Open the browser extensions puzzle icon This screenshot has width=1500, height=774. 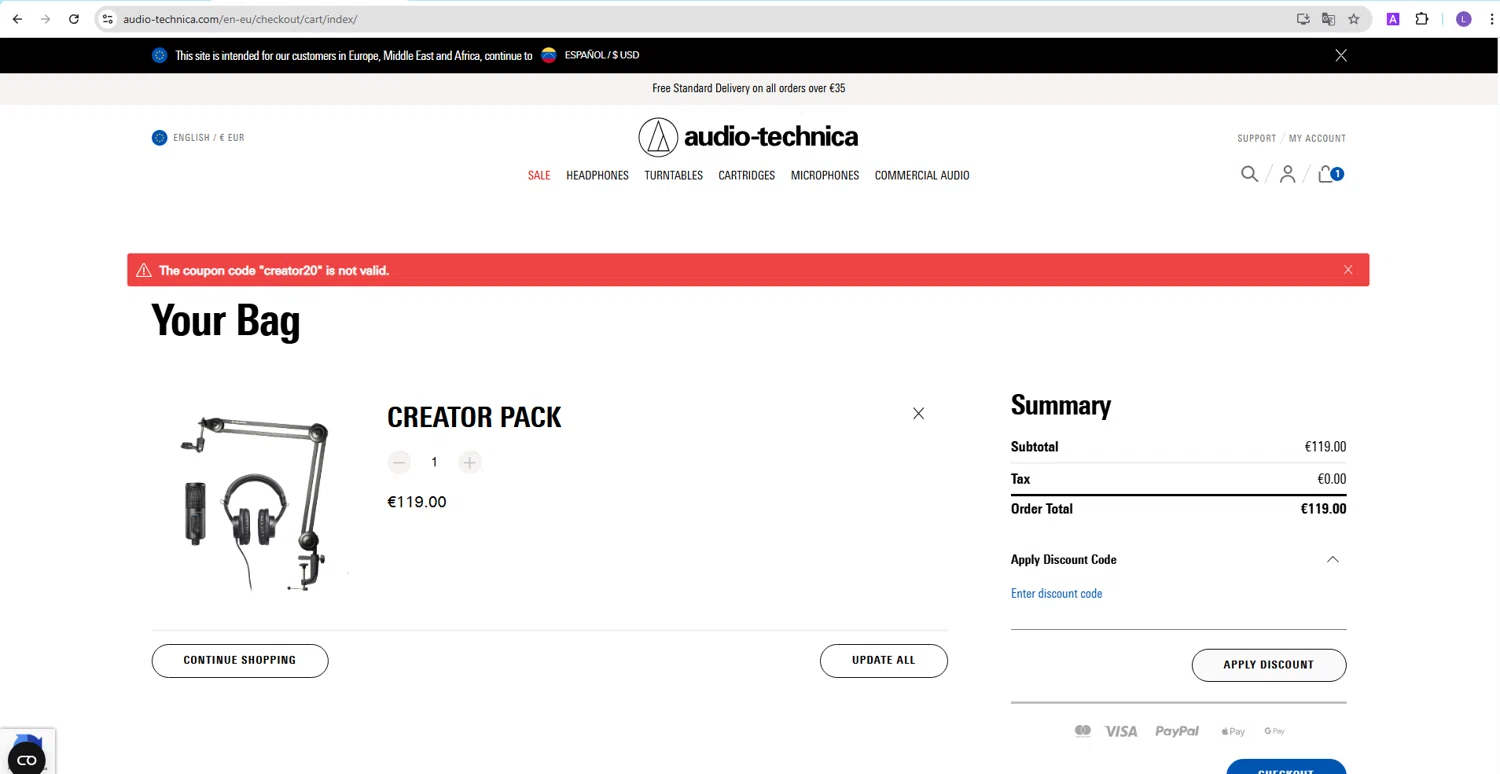1421,19
